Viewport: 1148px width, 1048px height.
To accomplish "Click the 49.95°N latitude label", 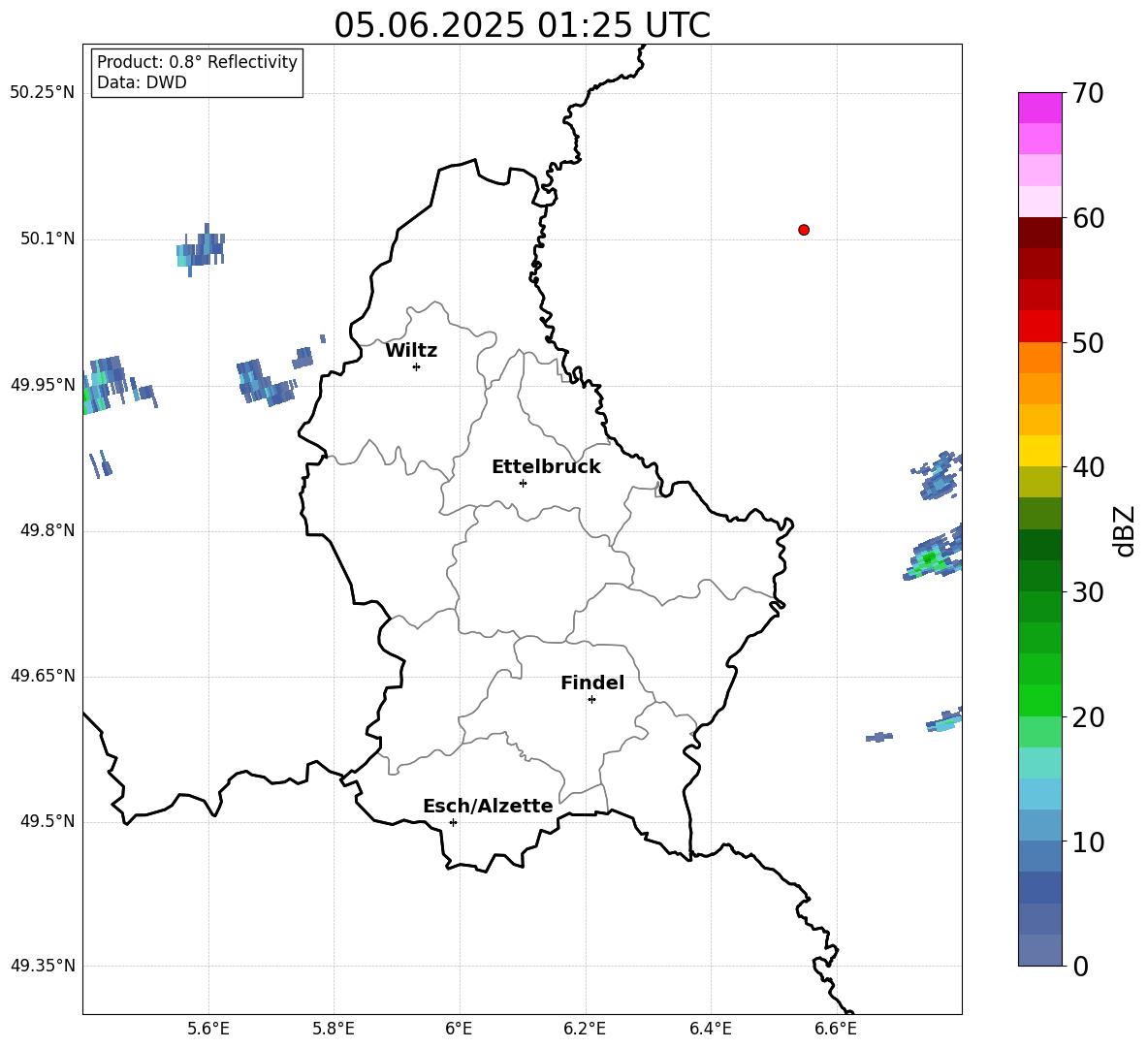I will [42, 385].
